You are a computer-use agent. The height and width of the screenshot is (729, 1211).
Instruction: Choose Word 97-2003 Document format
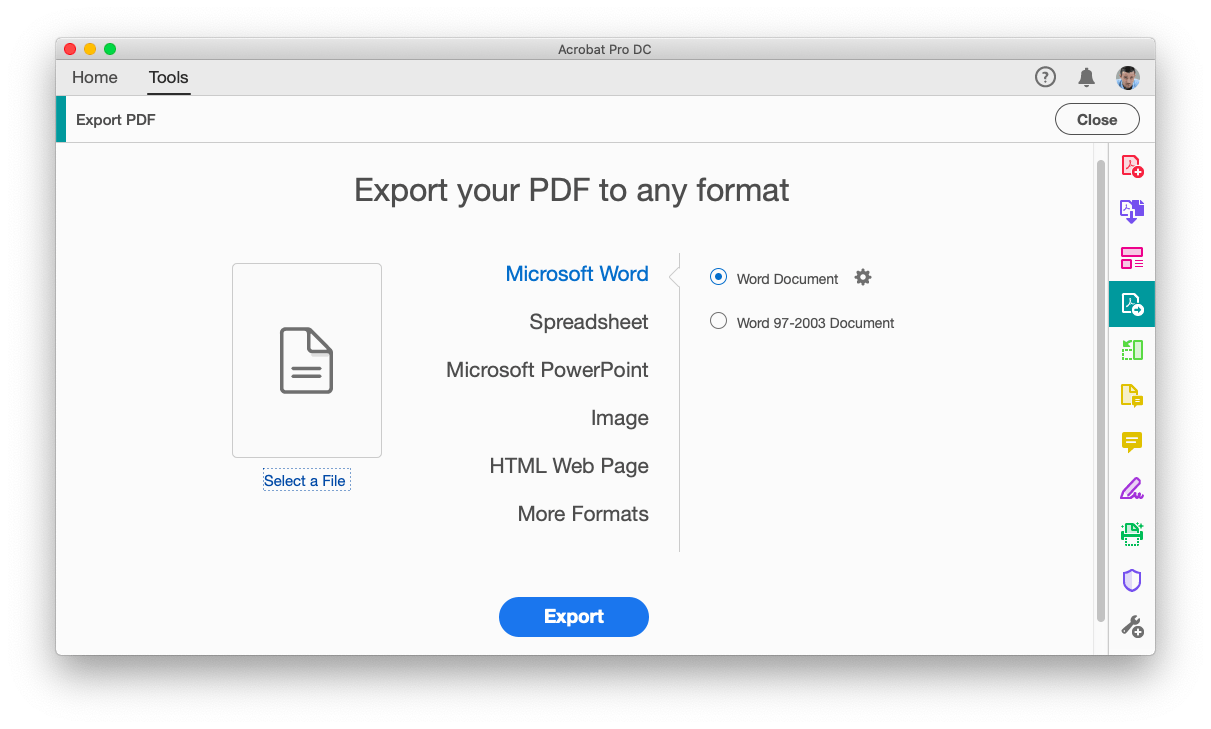point(718,321)
